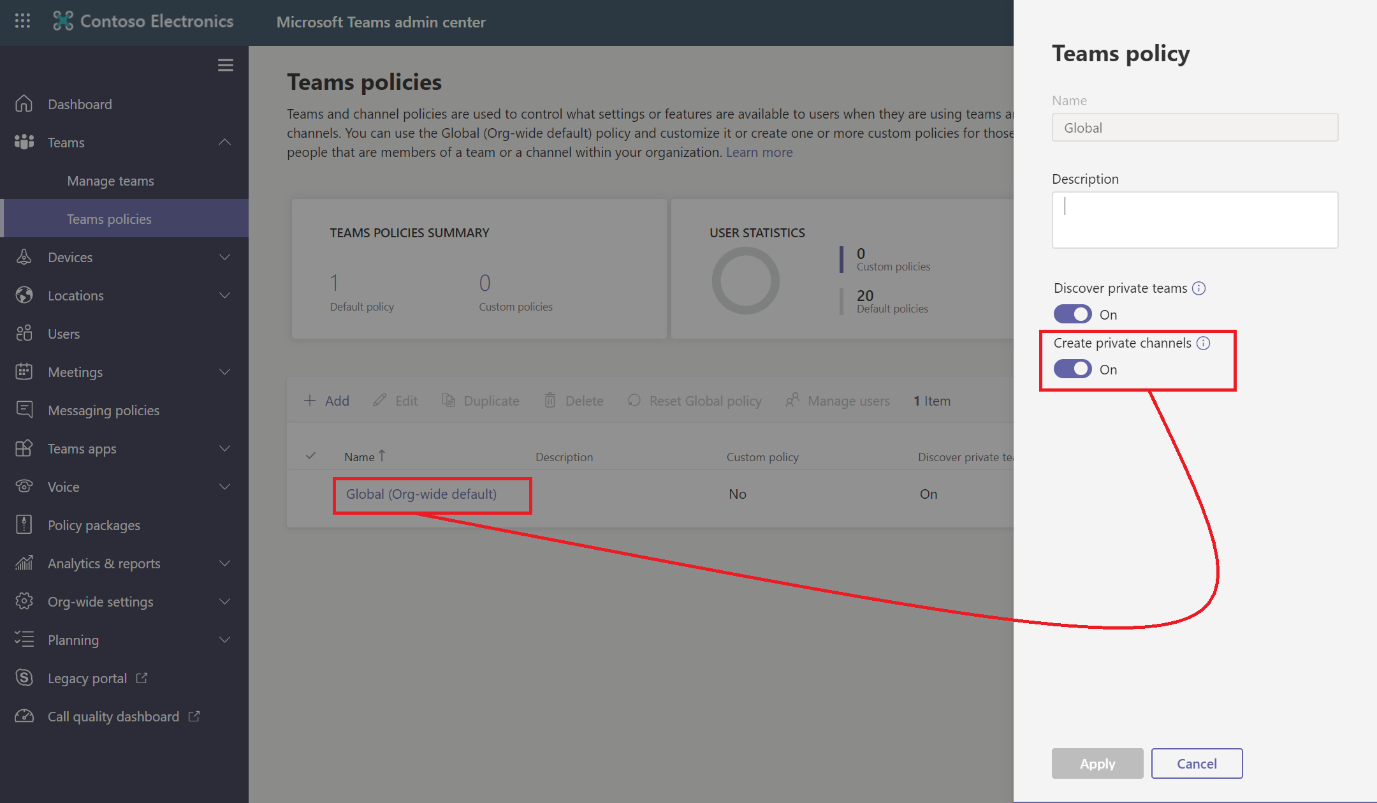Click Delete in the policies toolbar
Viewport: 1377px width, 803px height.
(x=573, y=401)
